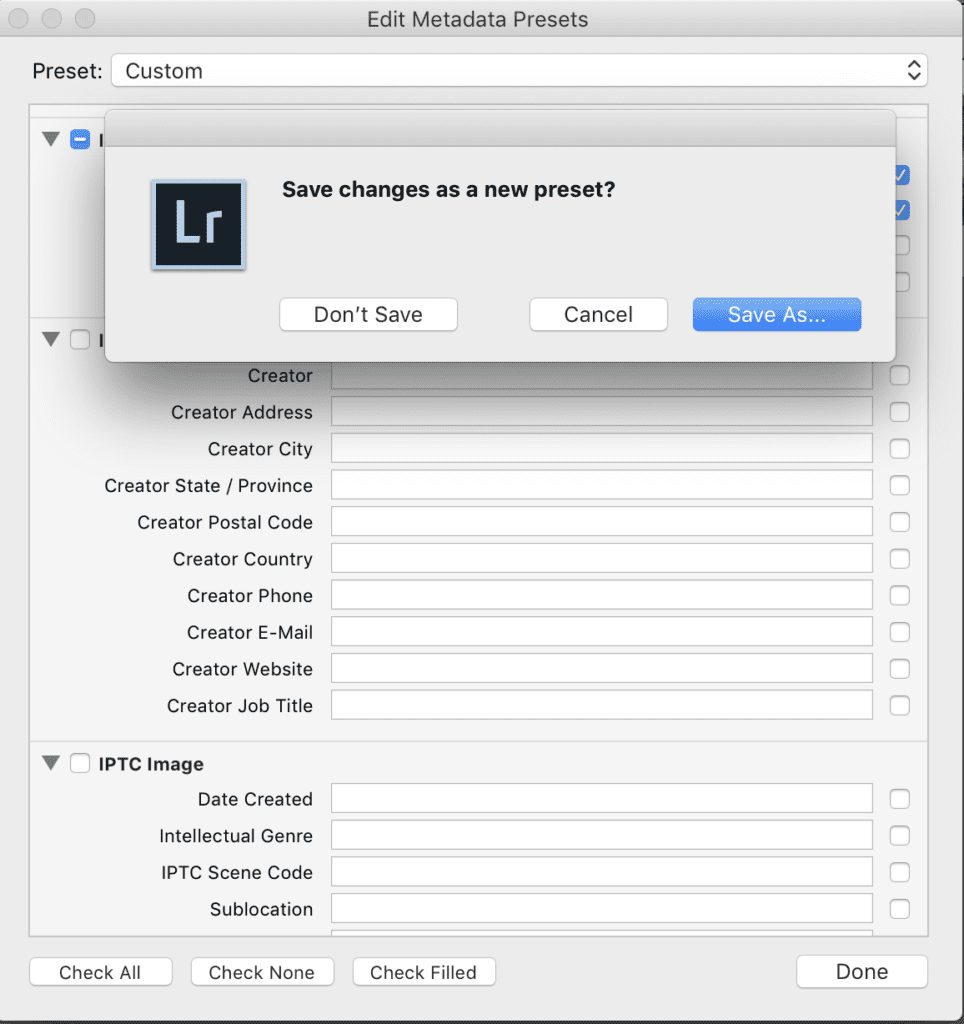Click the Lightroom logo in the dialog
This screenshot has height=1024, width=964.
197,223
